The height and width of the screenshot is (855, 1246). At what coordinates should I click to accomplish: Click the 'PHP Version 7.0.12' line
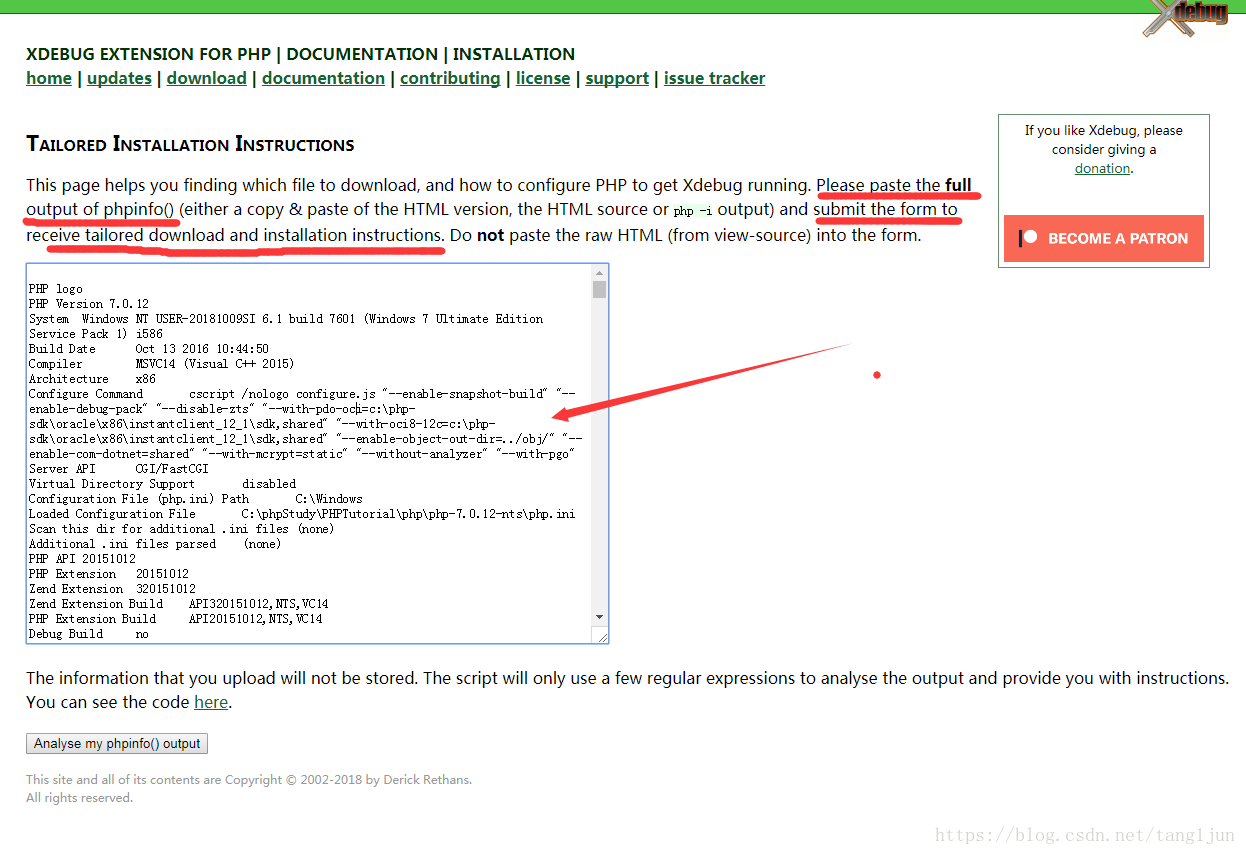[89, 304]
